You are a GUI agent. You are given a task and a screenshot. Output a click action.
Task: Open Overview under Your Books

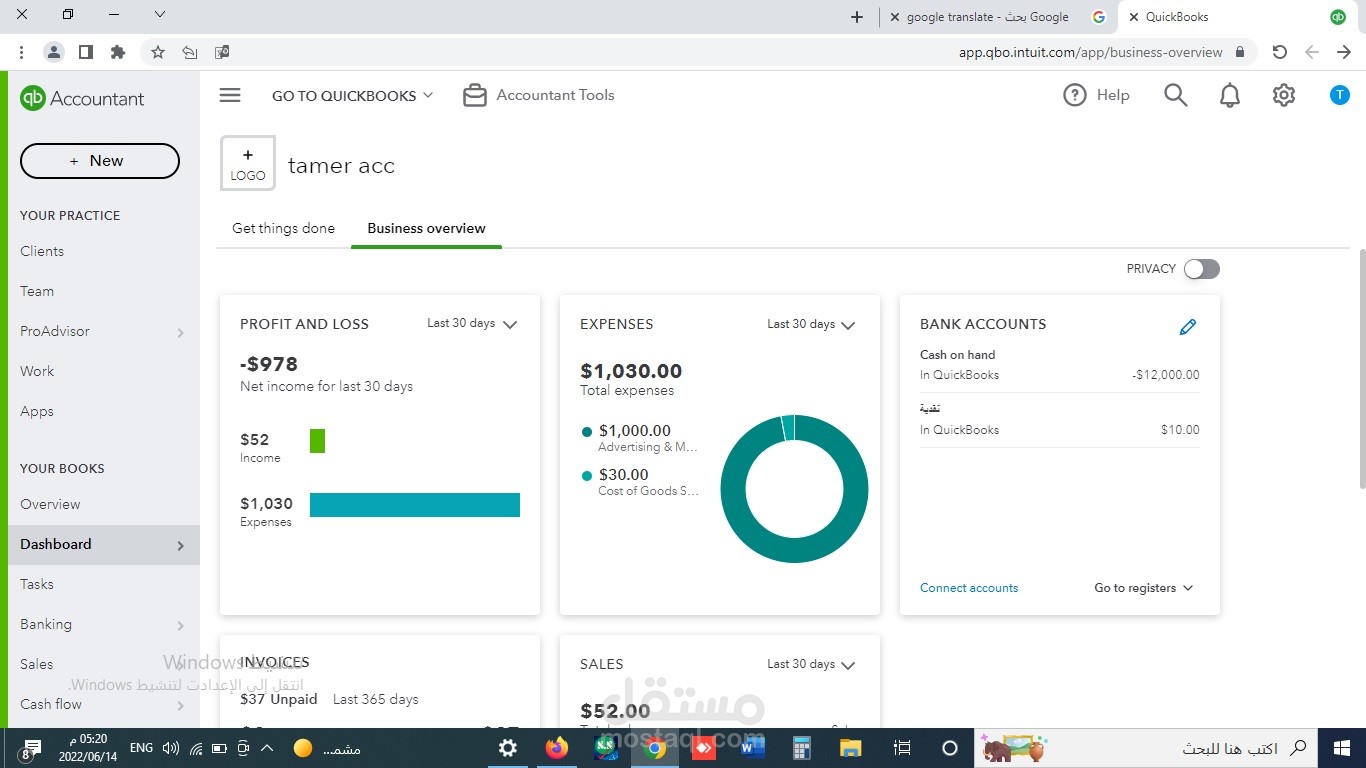50,504
